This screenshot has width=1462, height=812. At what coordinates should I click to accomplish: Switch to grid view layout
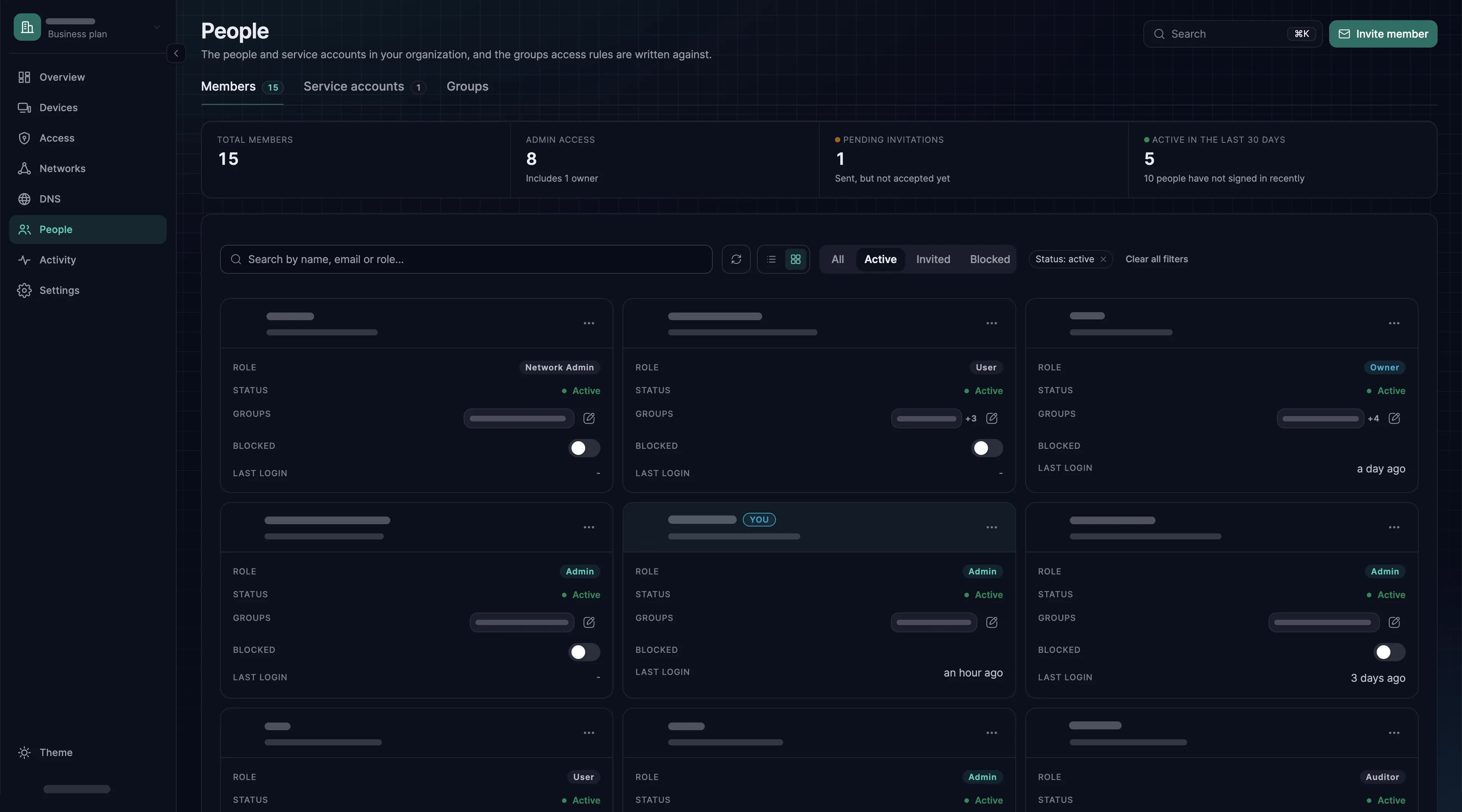[x=796, y=259]
